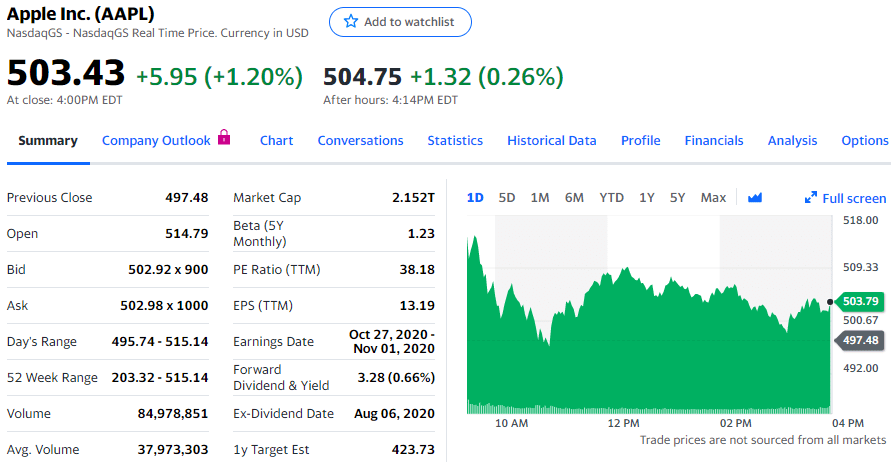Image resolution: width=891 pixels, height=462 pixels.
Task: Select the 1D chart range
Action: point(475,198)
